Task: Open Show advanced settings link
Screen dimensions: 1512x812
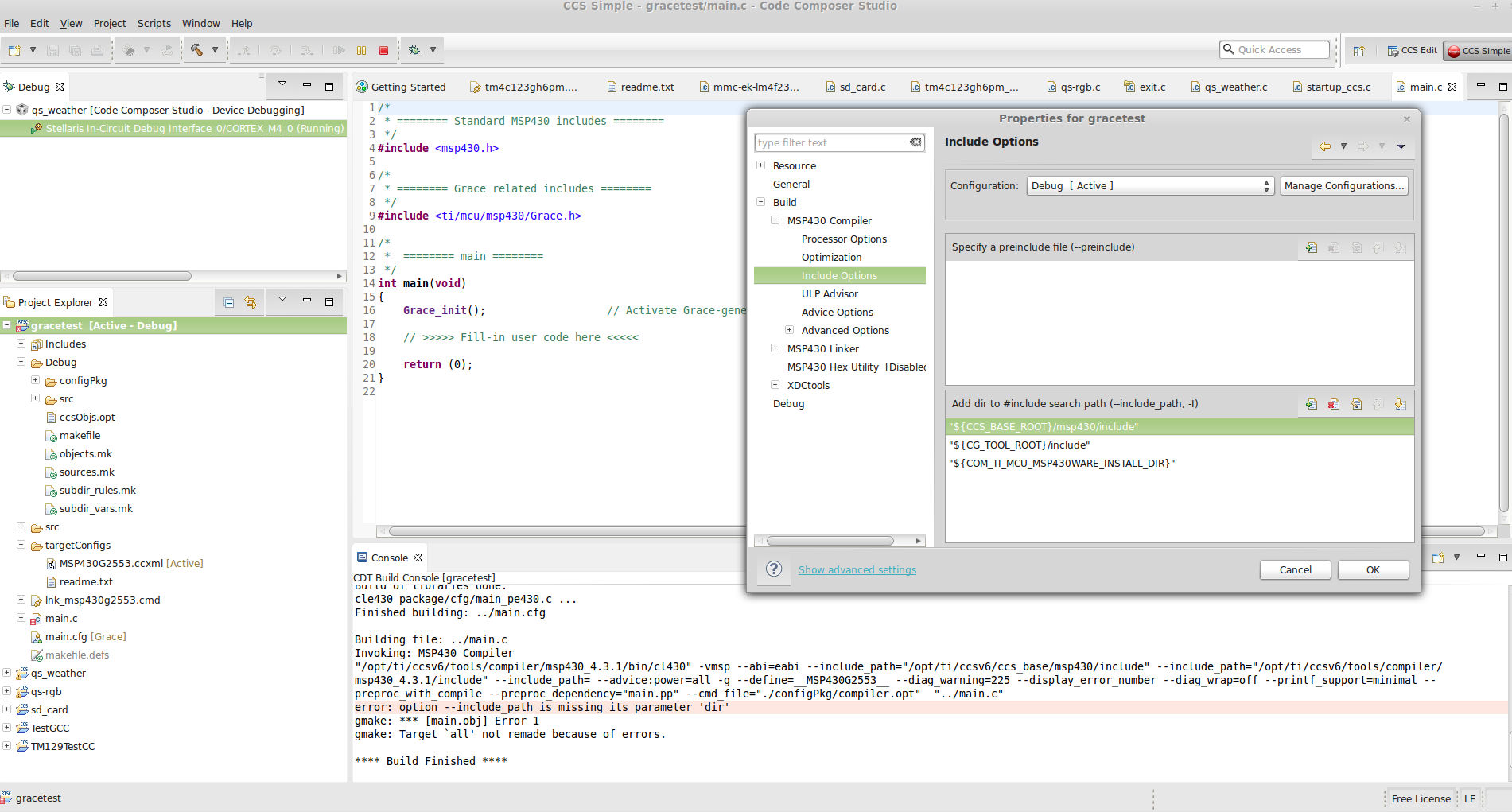Action: [x=857, y=569]
